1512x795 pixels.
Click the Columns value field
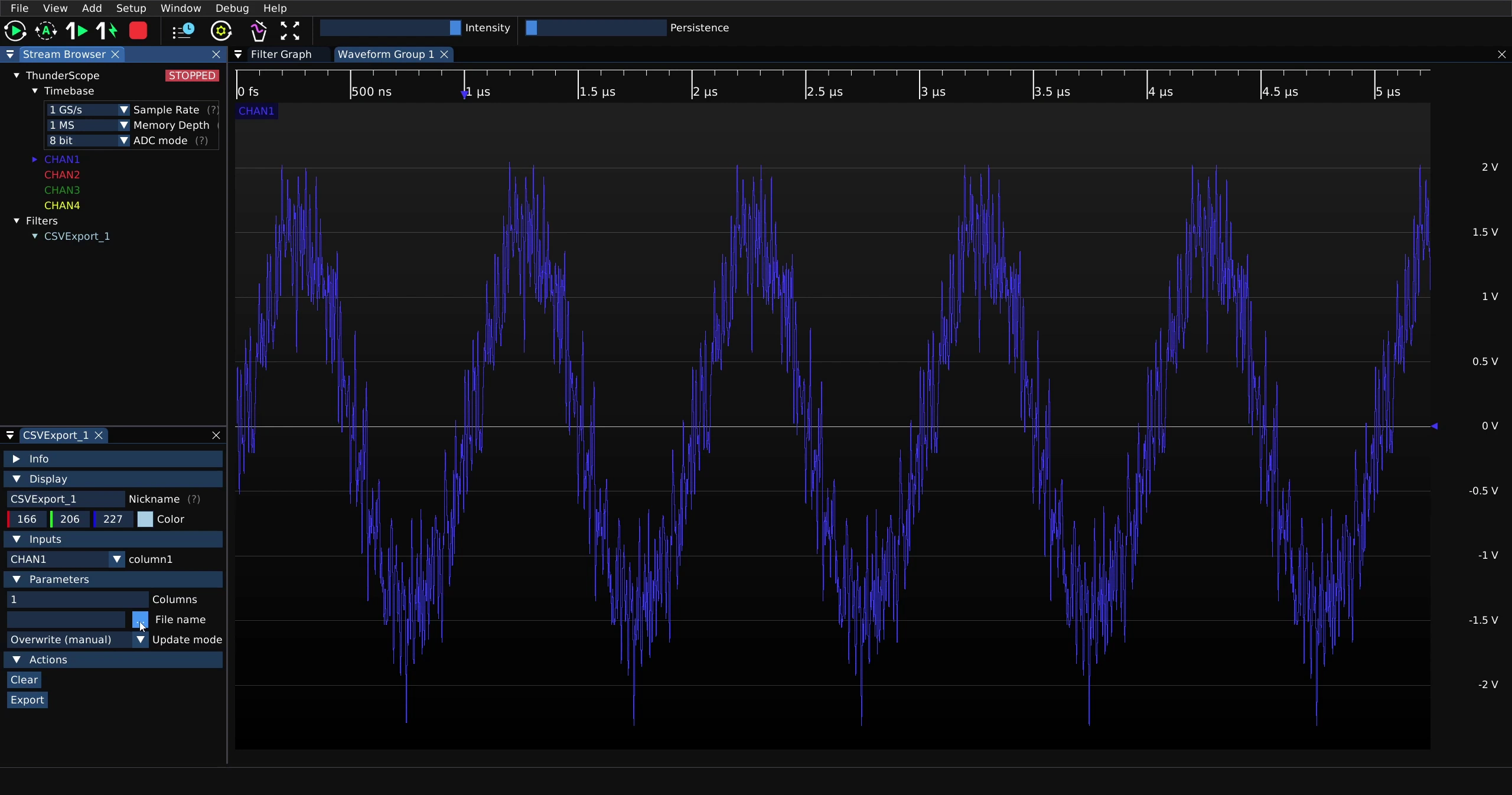point(77,599)
